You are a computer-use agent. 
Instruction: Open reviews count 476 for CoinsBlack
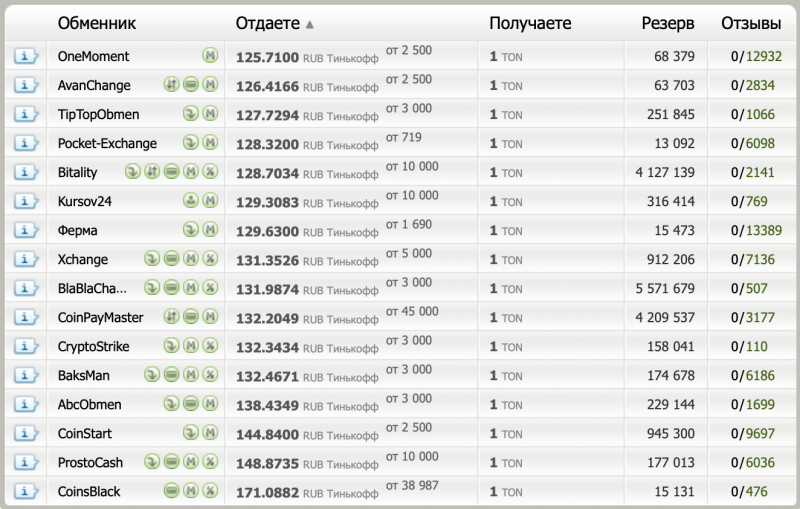[x=757, y=492]
